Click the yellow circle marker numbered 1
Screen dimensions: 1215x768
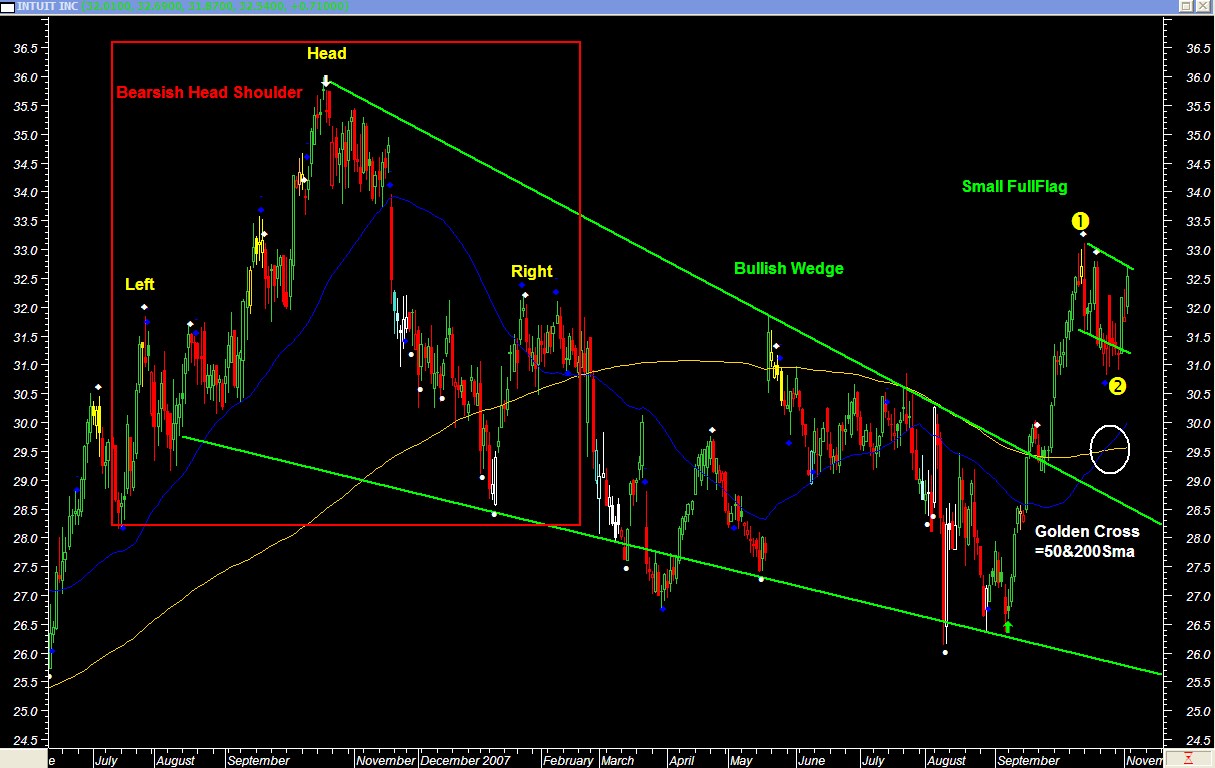(1080, 221)
